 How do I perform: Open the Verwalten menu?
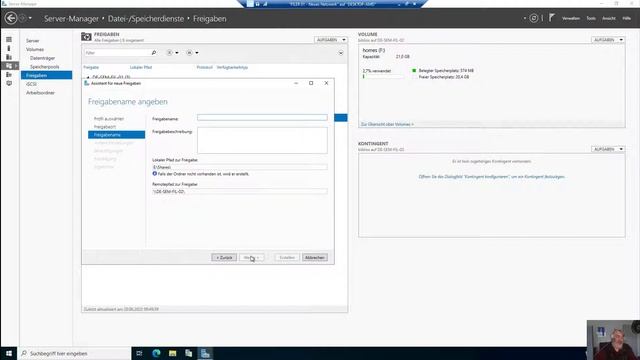coord(571,18)
